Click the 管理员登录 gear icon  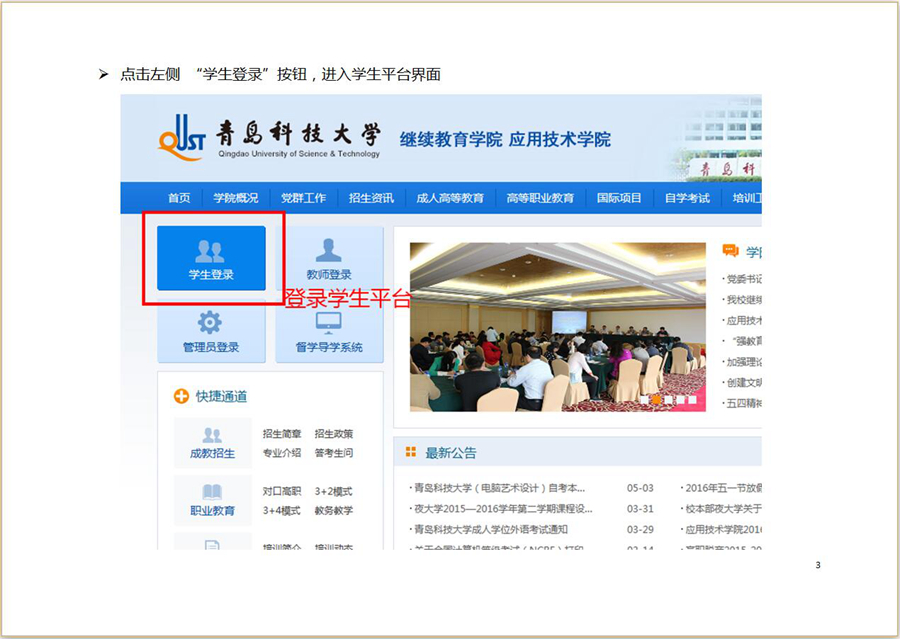point(210,323)
